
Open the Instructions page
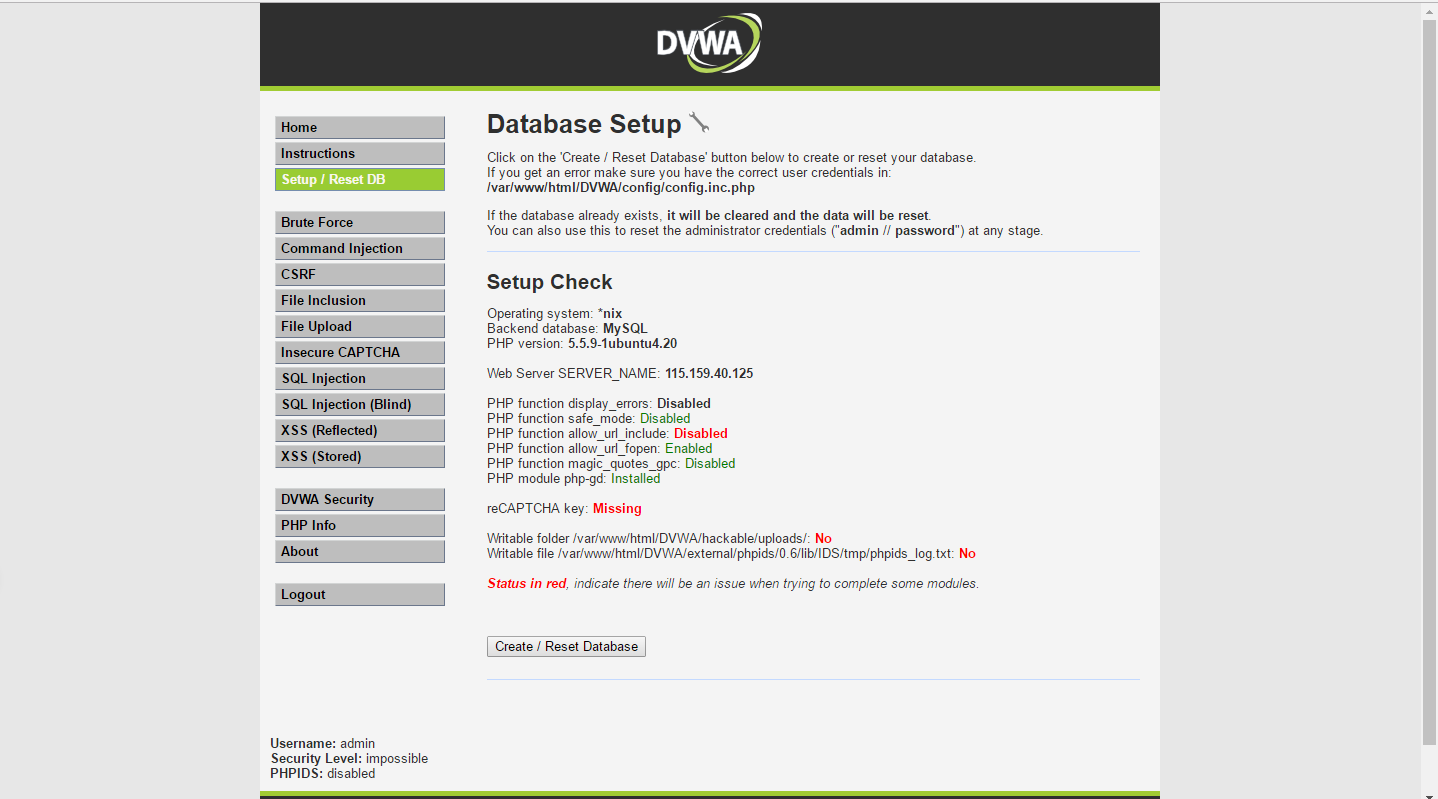[x=360, y=153]
